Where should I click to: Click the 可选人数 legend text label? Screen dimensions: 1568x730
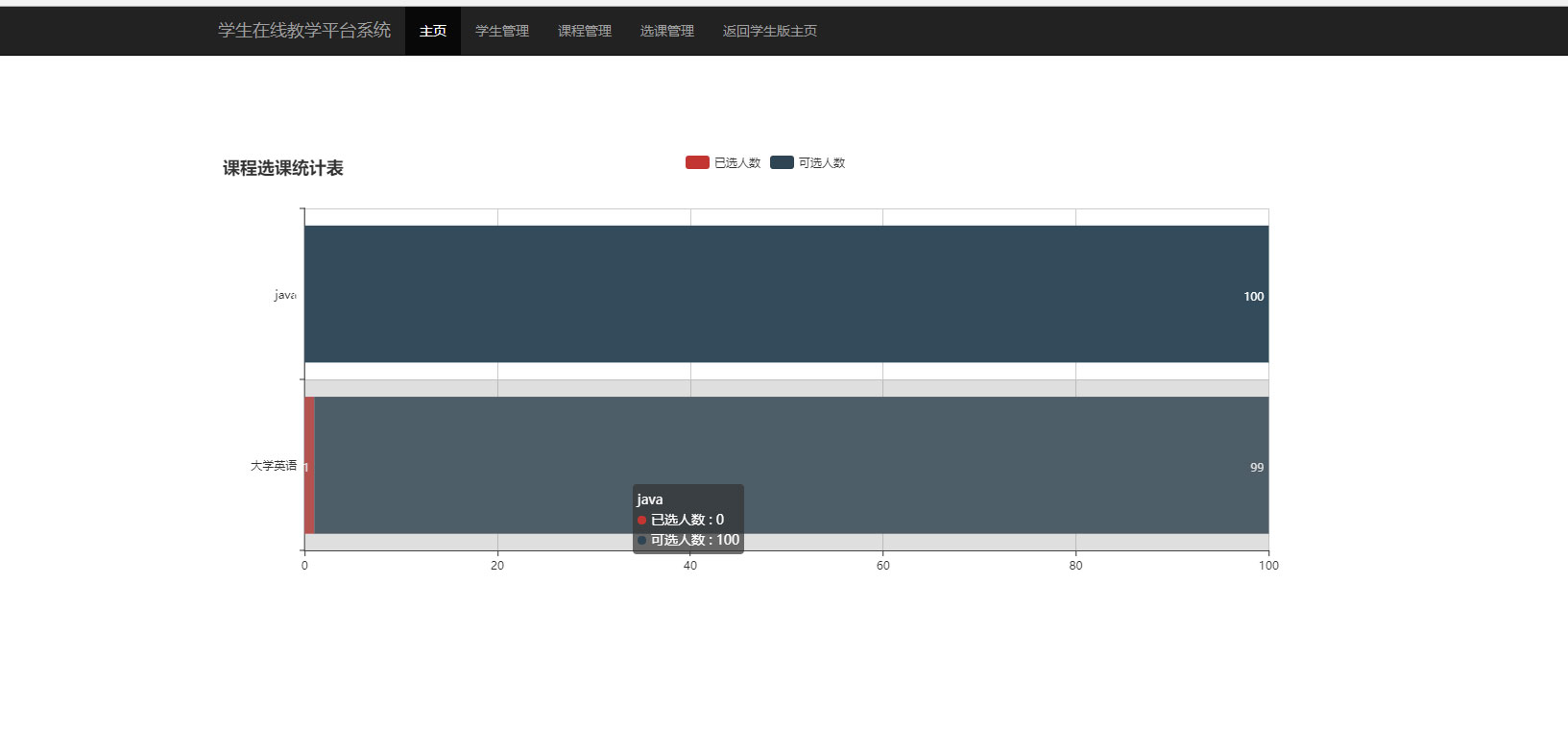pyautogui.click(x=822, y=163)
